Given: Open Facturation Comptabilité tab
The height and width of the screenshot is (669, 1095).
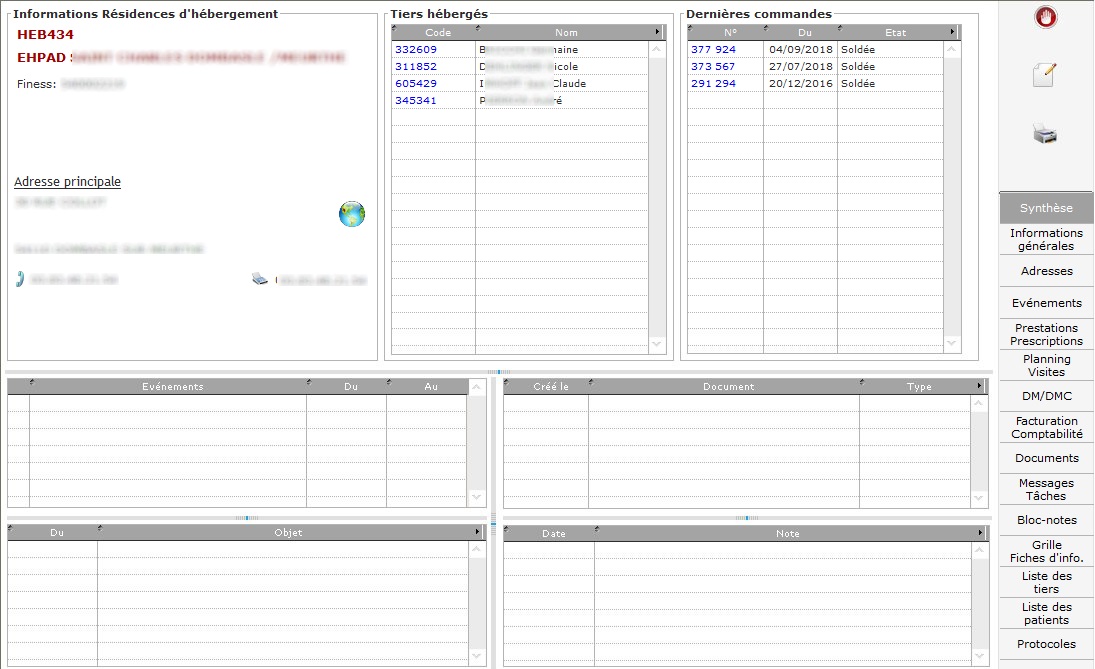Looking at the screenshot, I should (1046, 427).
